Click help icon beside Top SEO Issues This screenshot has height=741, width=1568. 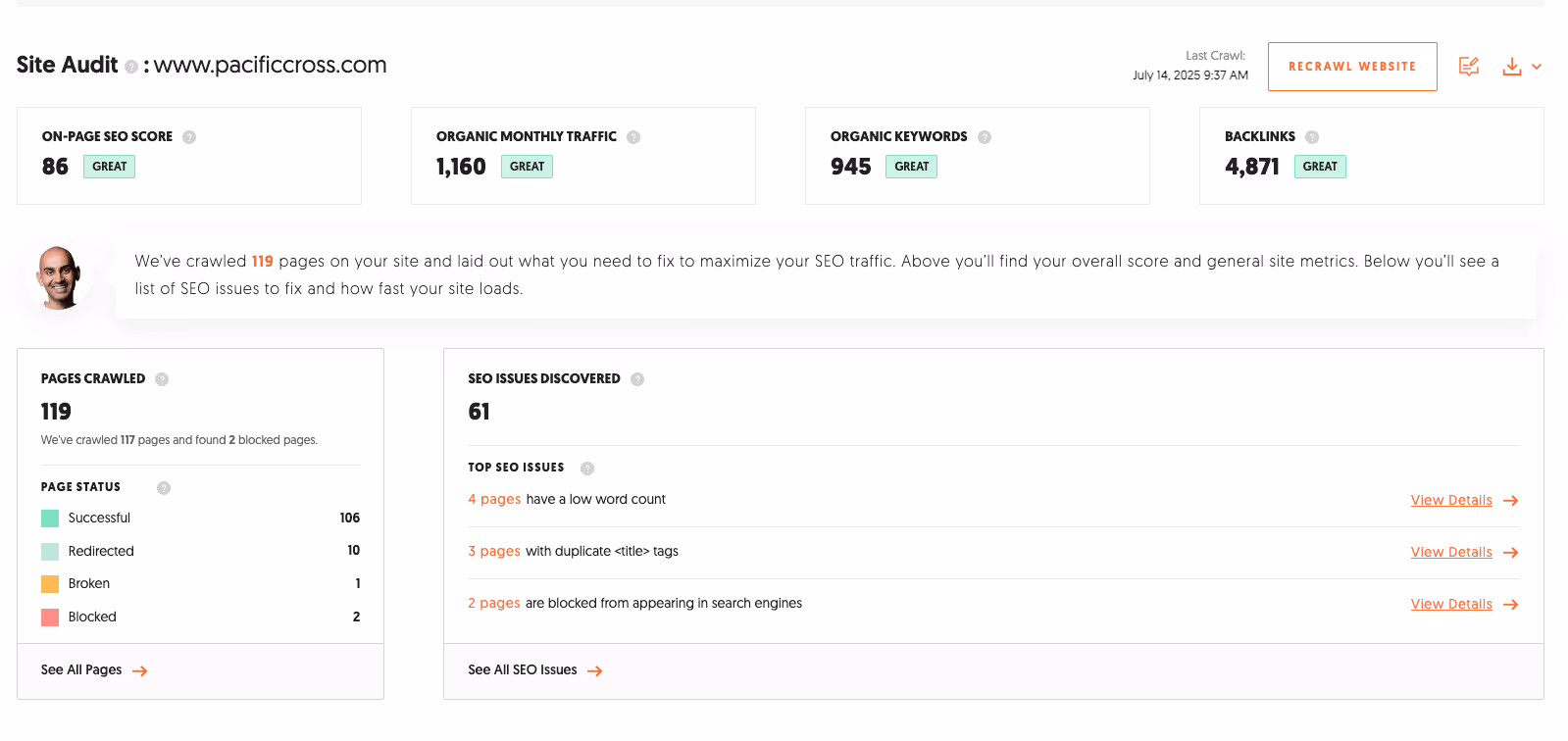(587, 469)
